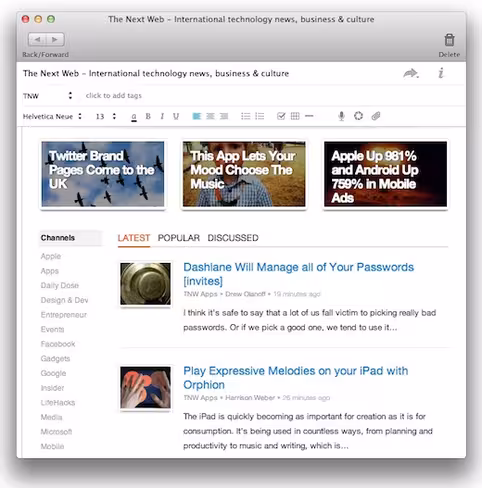Image resolution: width=482 pixels, height=488 pixels.
Task: Click the encrypt circle icon
Action: click(358, 116)
